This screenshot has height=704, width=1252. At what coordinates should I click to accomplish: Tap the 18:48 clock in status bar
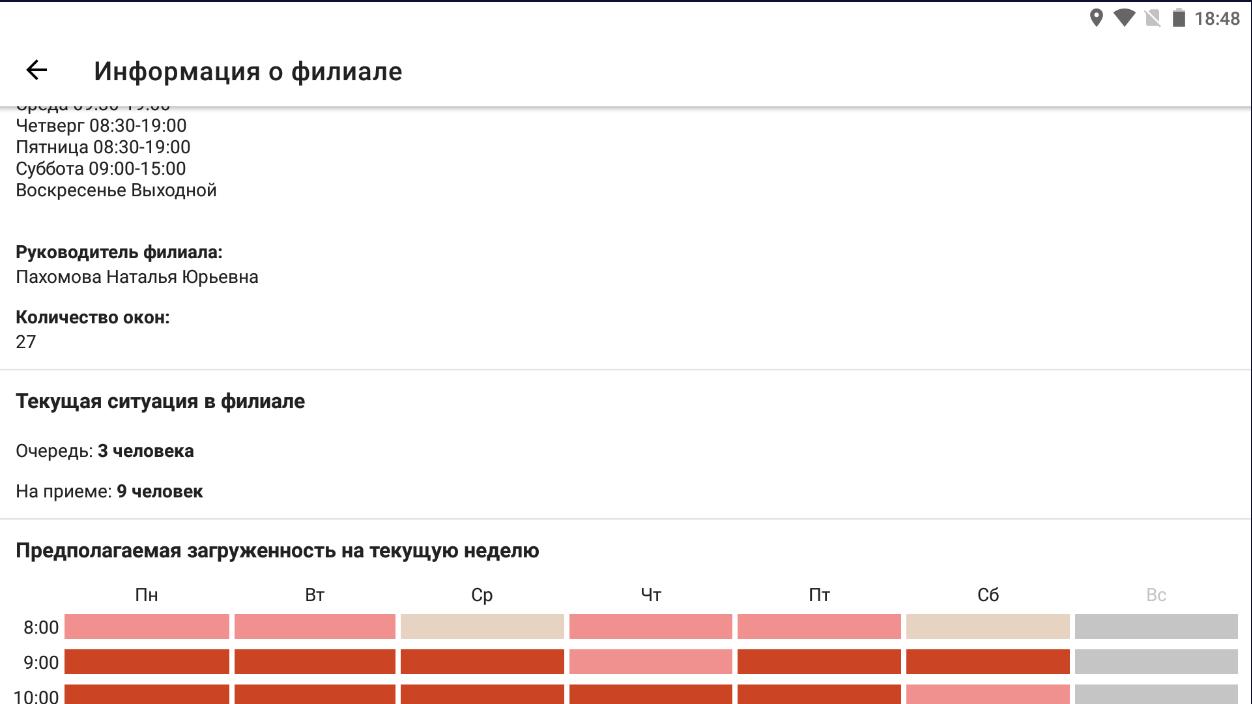click(1217, 18)
